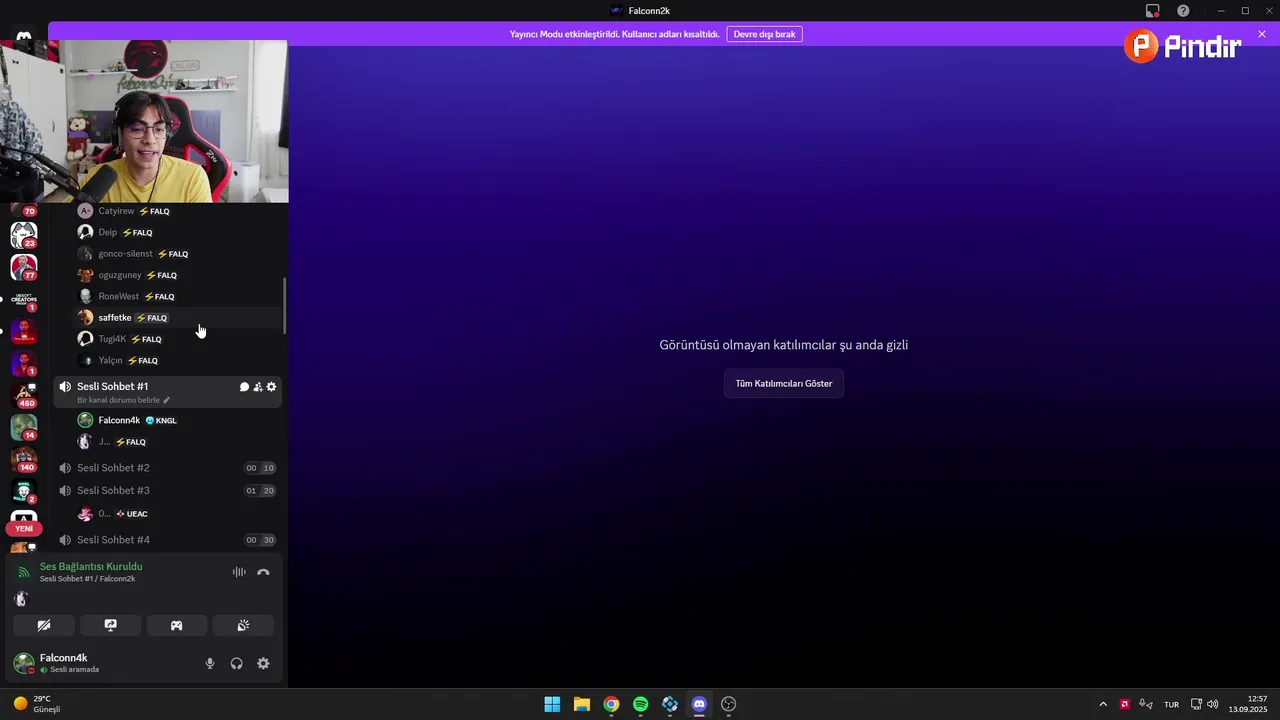The image size is (1280, 720).
Task: Open Chrome from taskbar
Action: pyautogui.click(x=611, y=704)
